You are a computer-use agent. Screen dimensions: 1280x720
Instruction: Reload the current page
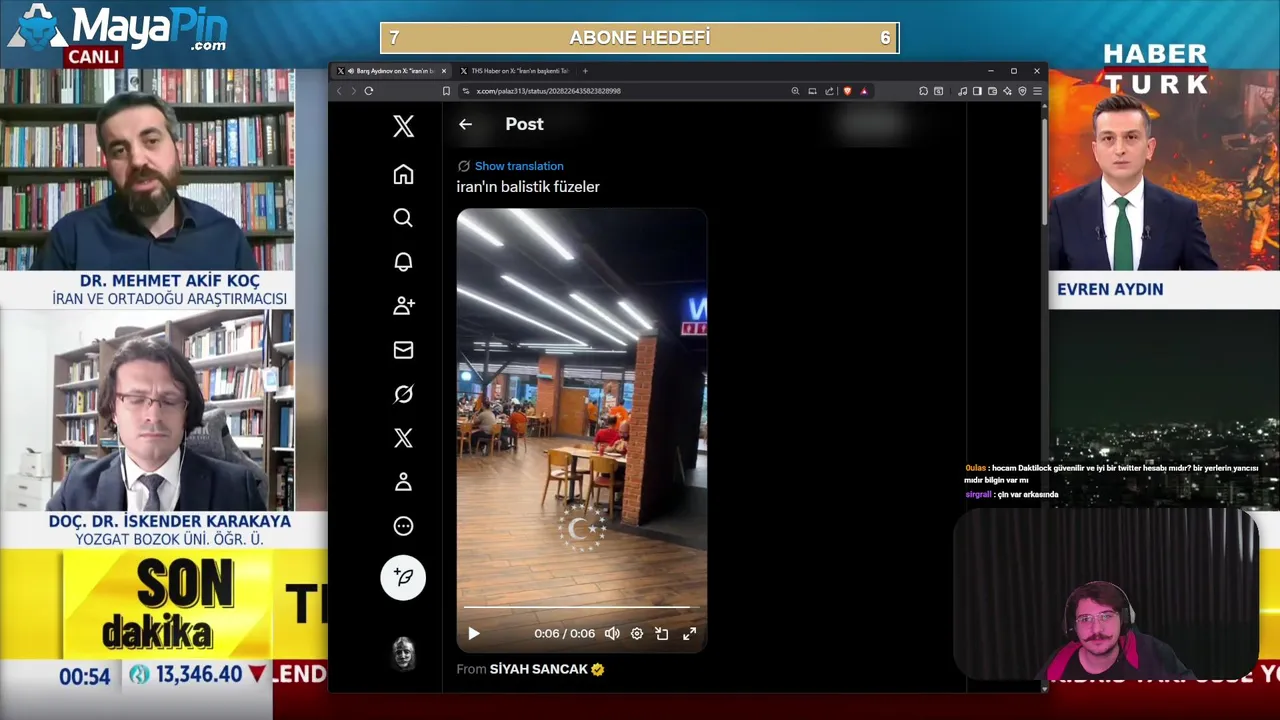tap(369, 91)
